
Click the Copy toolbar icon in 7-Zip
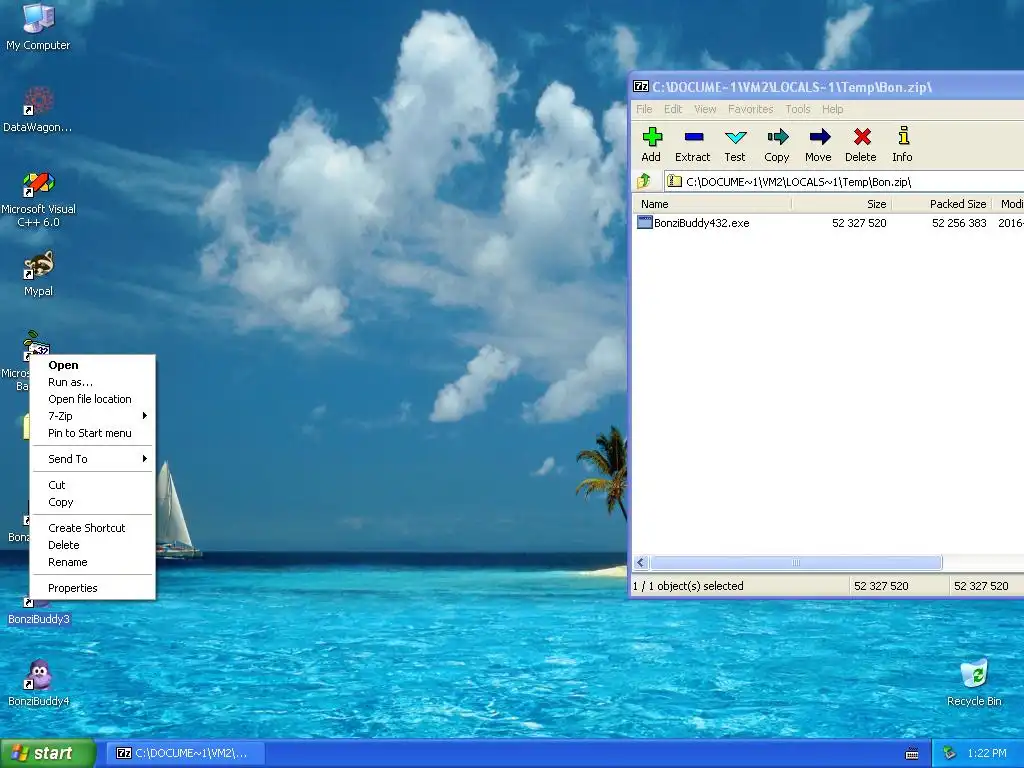click(776, 144)
